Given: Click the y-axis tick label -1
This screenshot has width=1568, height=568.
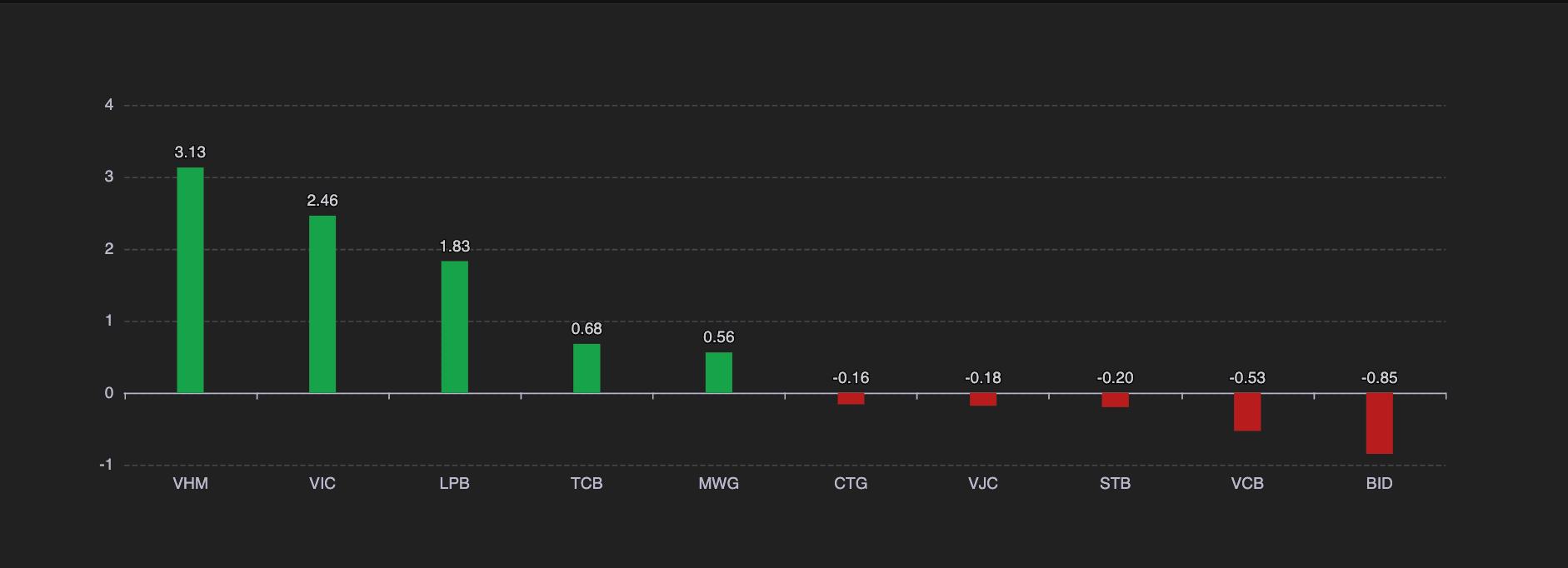Looking at the screenshot, I should (106, 465).
